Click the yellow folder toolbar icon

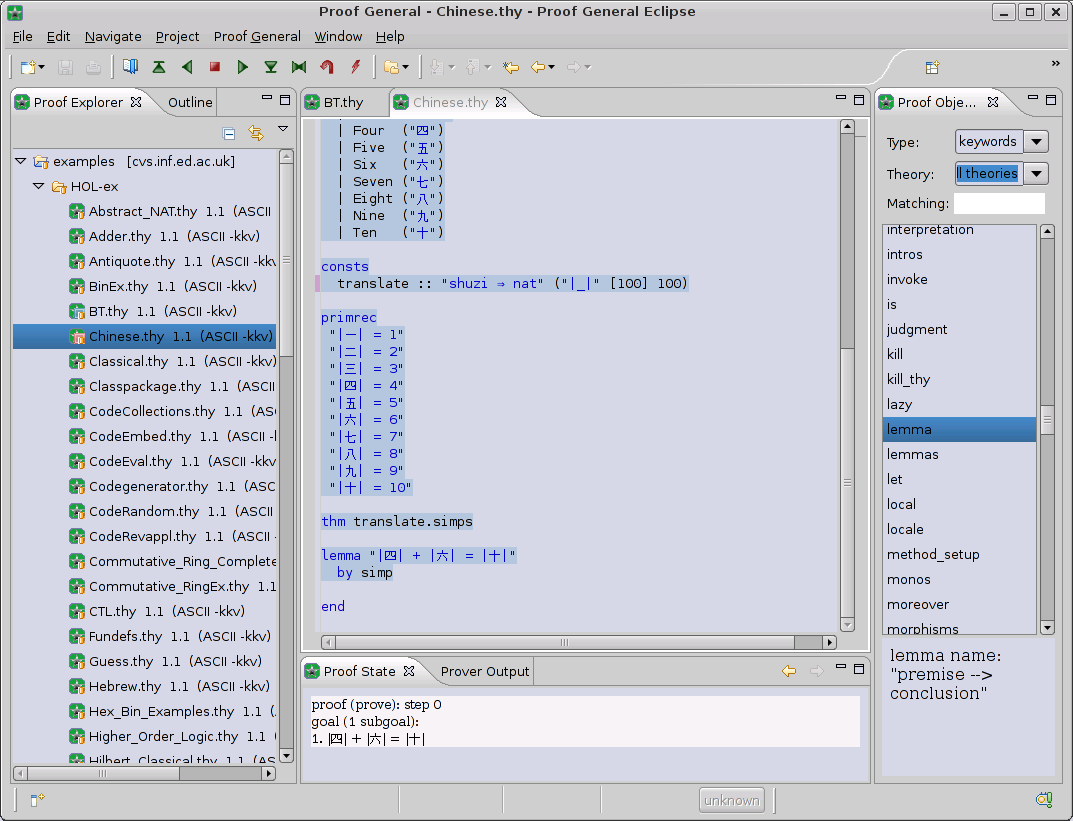pyautogui.click(x=391, y=67)
